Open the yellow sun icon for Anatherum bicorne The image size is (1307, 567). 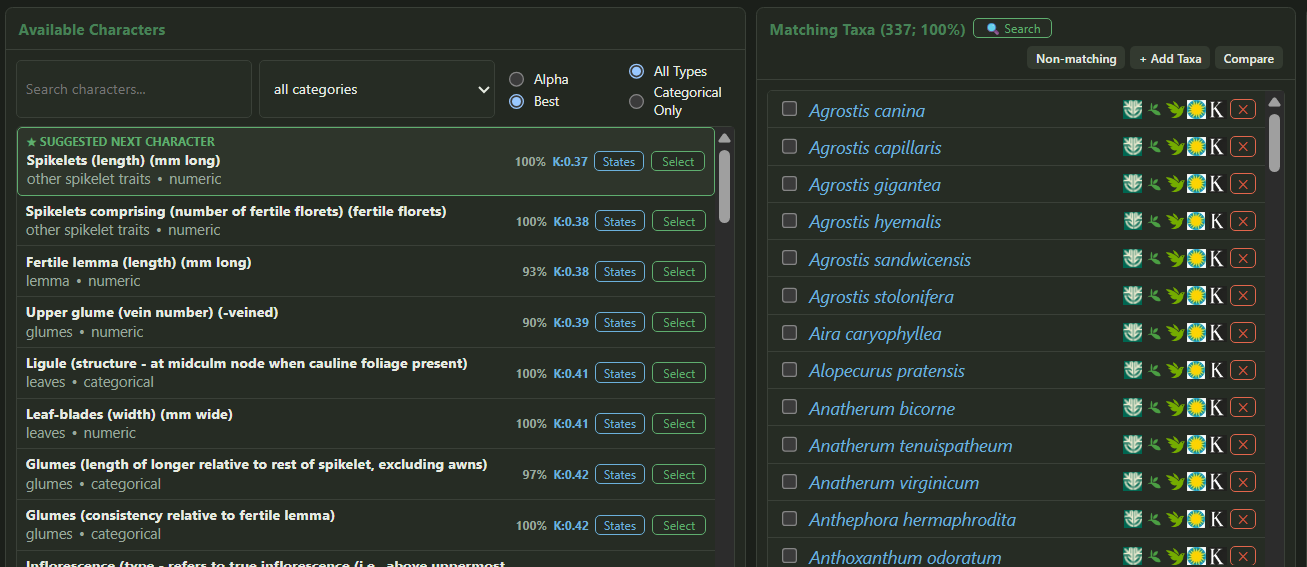(x=1196, y=408)
